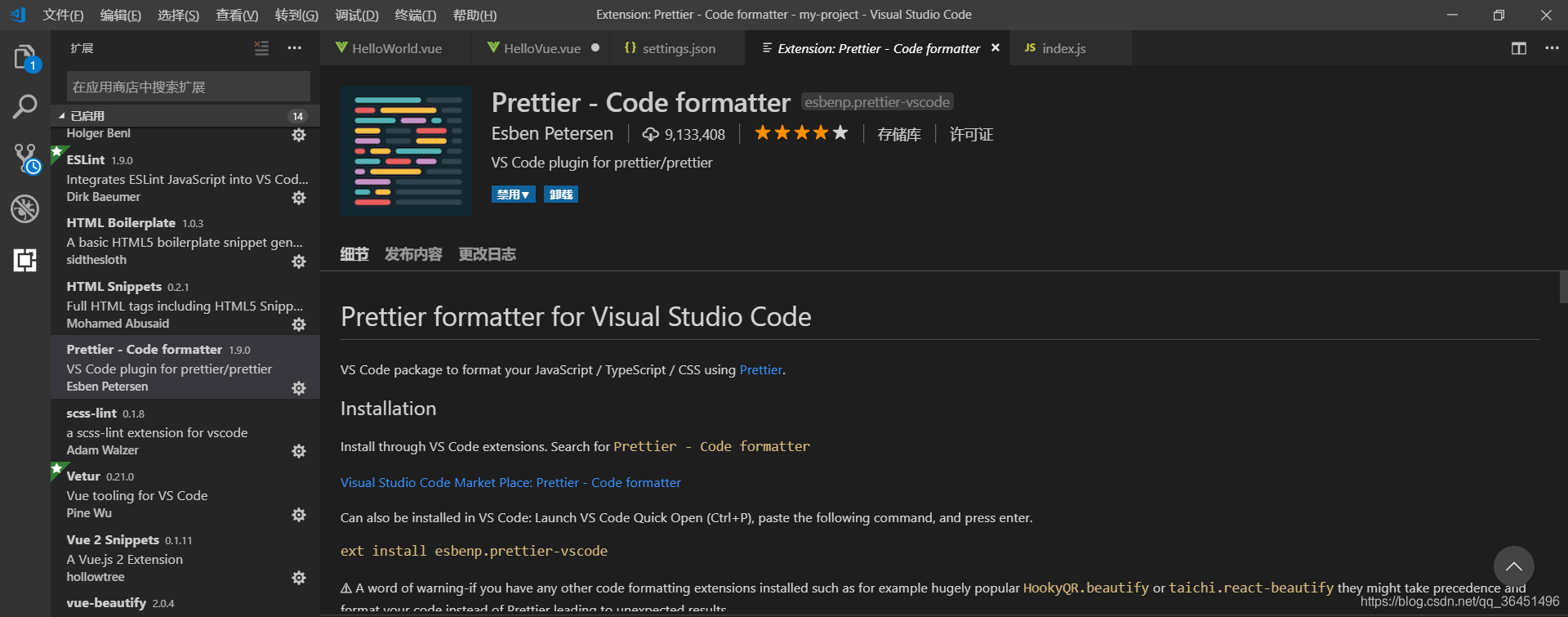Image resolution: width=1568 pixels, height=617 pixels.
Task: Click the star rating for Prettier
Action: tap(800, 133)
